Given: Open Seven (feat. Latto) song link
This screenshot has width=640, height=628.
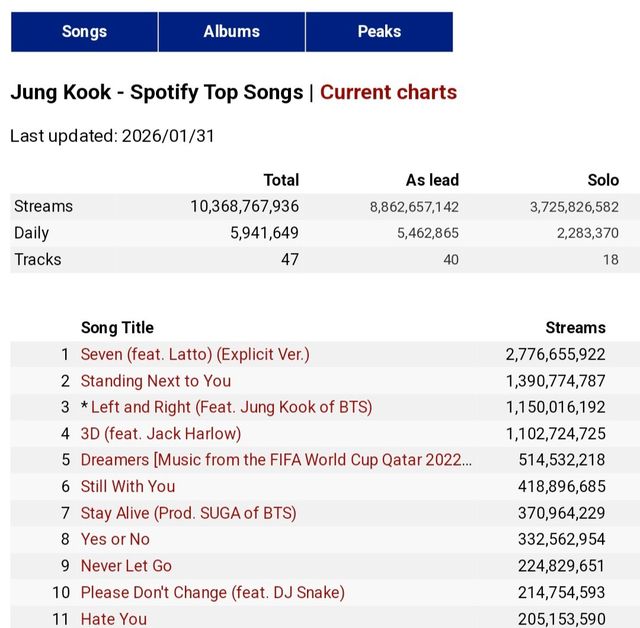Looking at the screenshot, I should (x=195, y=354).
